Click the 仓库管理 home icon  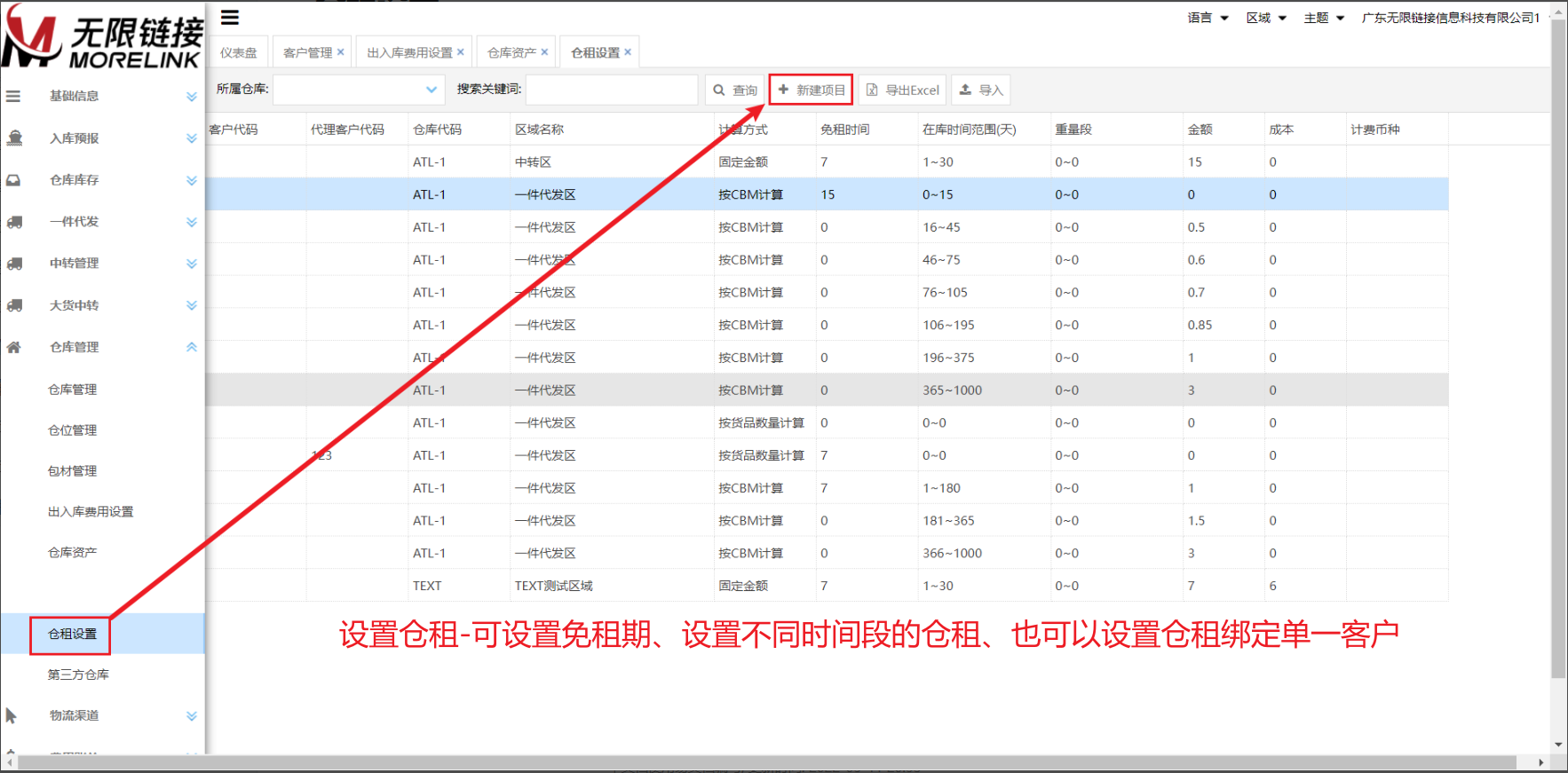tap(13, 347)
